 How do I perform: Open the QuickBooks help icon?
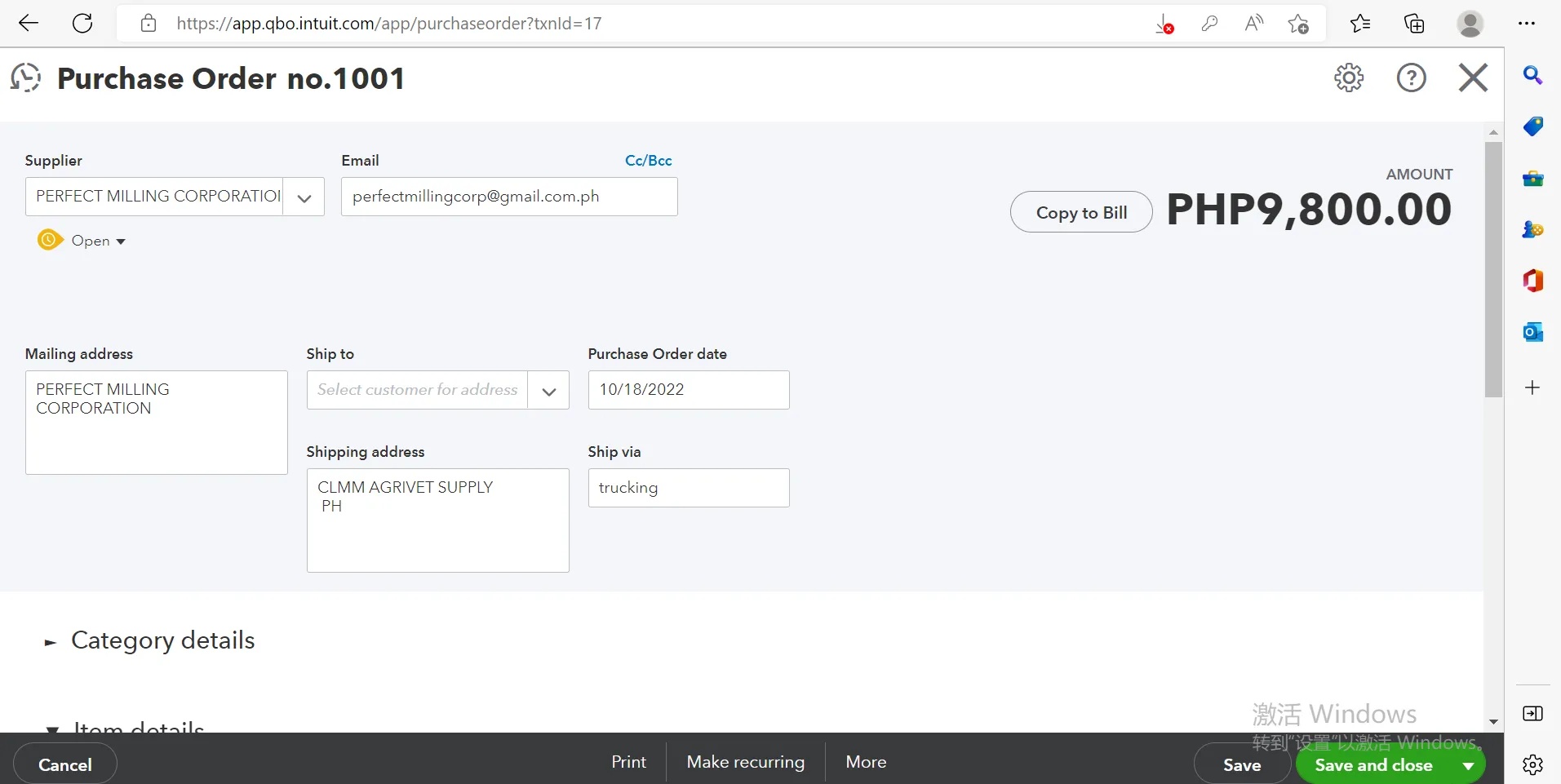tap(1411, 78)
